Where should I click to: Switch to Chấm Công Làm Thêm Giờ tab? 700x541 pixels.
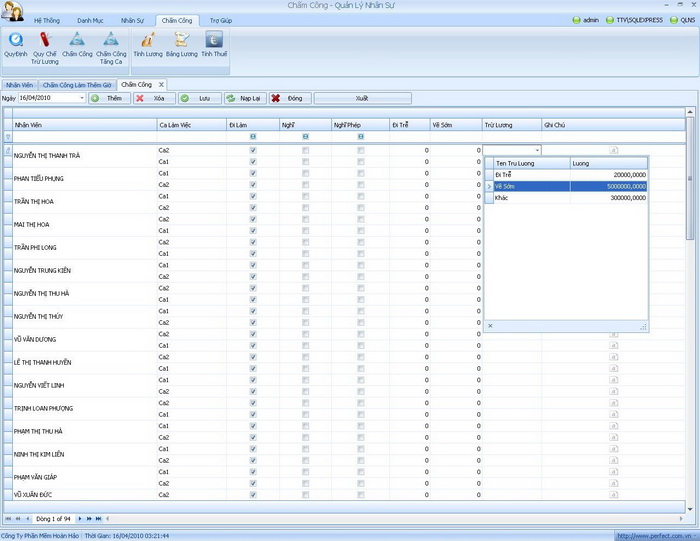[77, 85]
